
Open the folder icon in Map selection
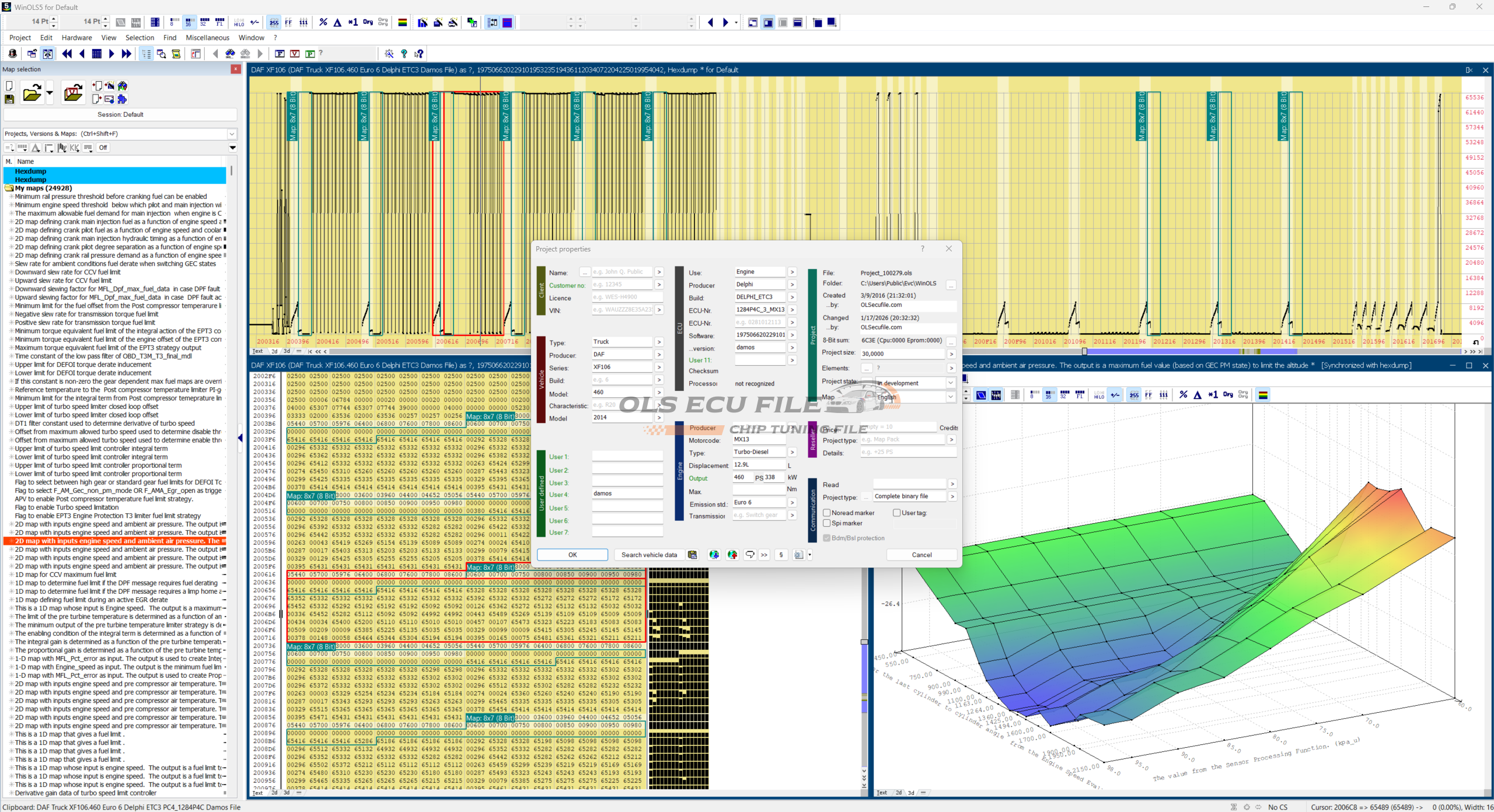click(x=32, y=93)
